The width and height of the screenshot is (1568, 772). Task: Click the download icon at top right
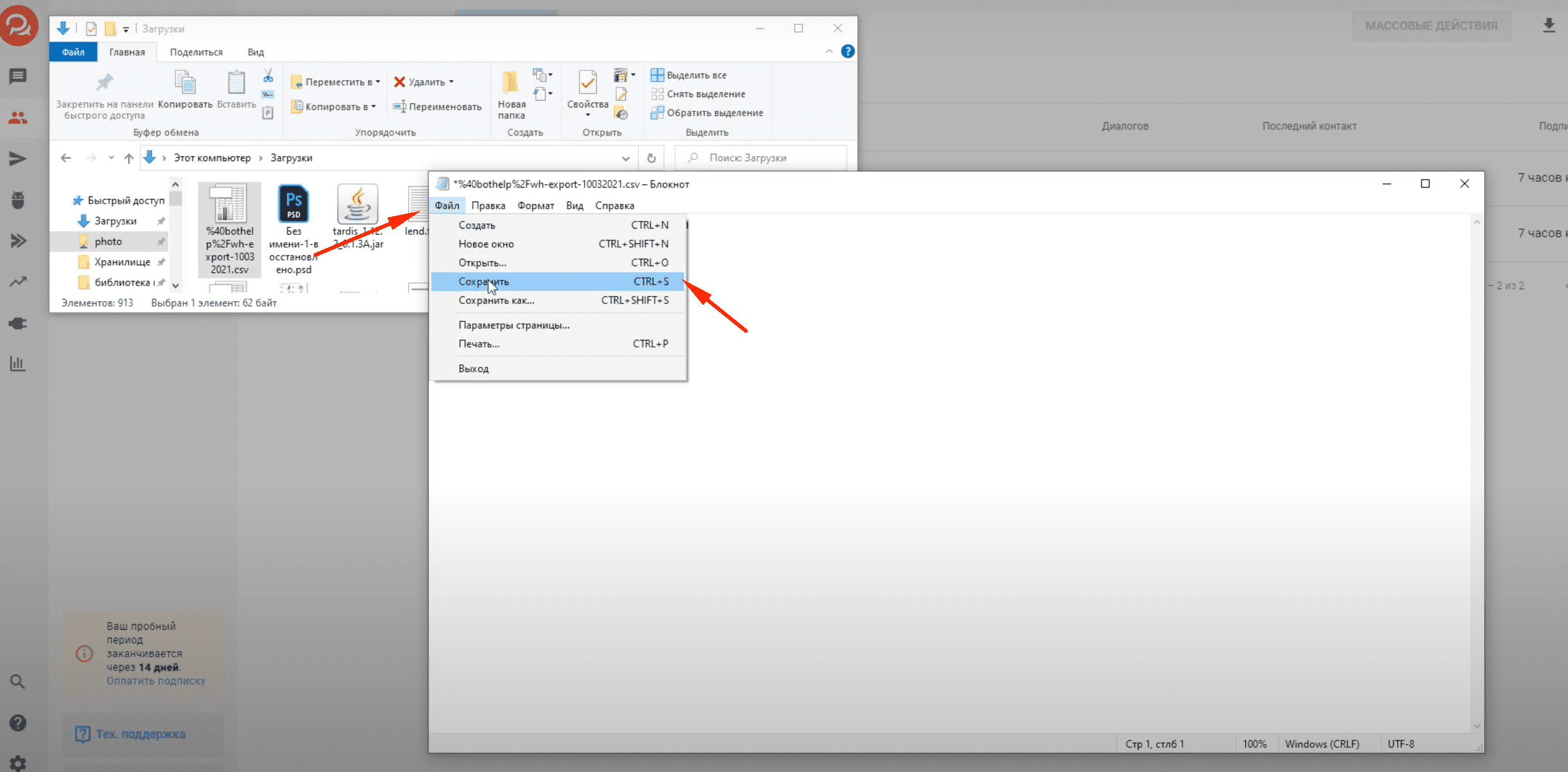coord(1549,26)
